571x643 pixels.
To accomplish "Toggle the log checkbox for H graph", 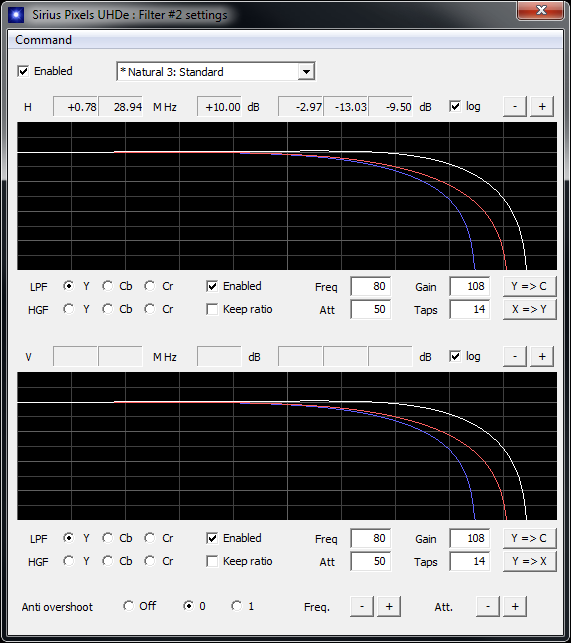I will 455,107.
